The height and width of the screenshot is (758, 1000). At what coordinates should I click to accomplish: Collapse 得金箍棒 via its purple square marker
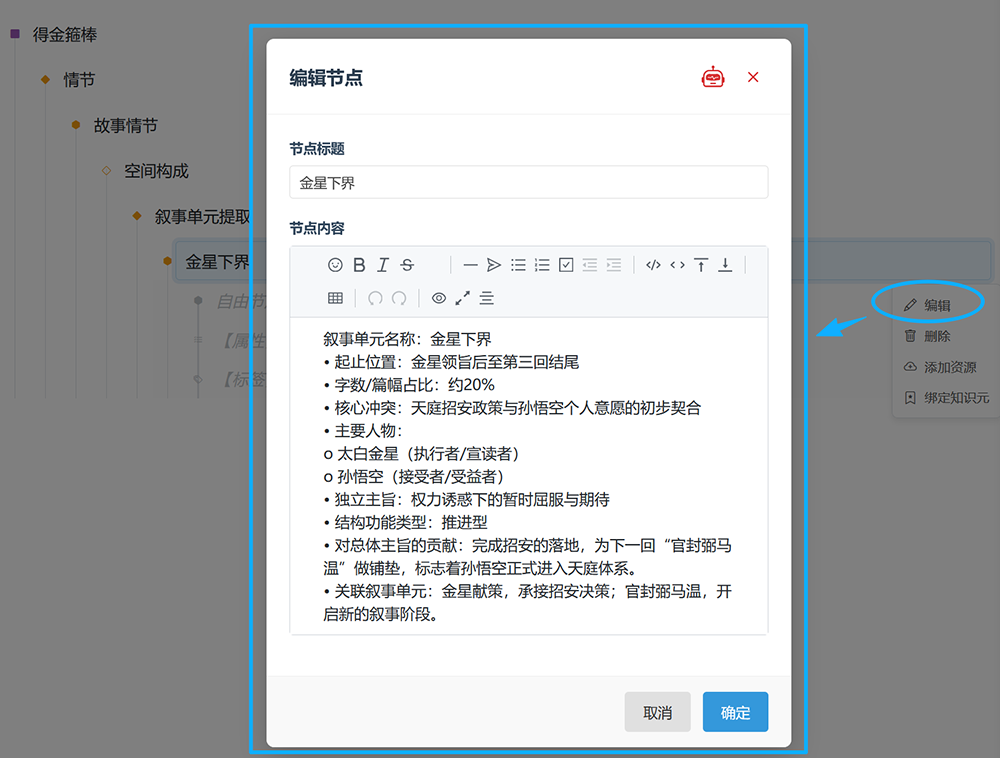point(15,34)
